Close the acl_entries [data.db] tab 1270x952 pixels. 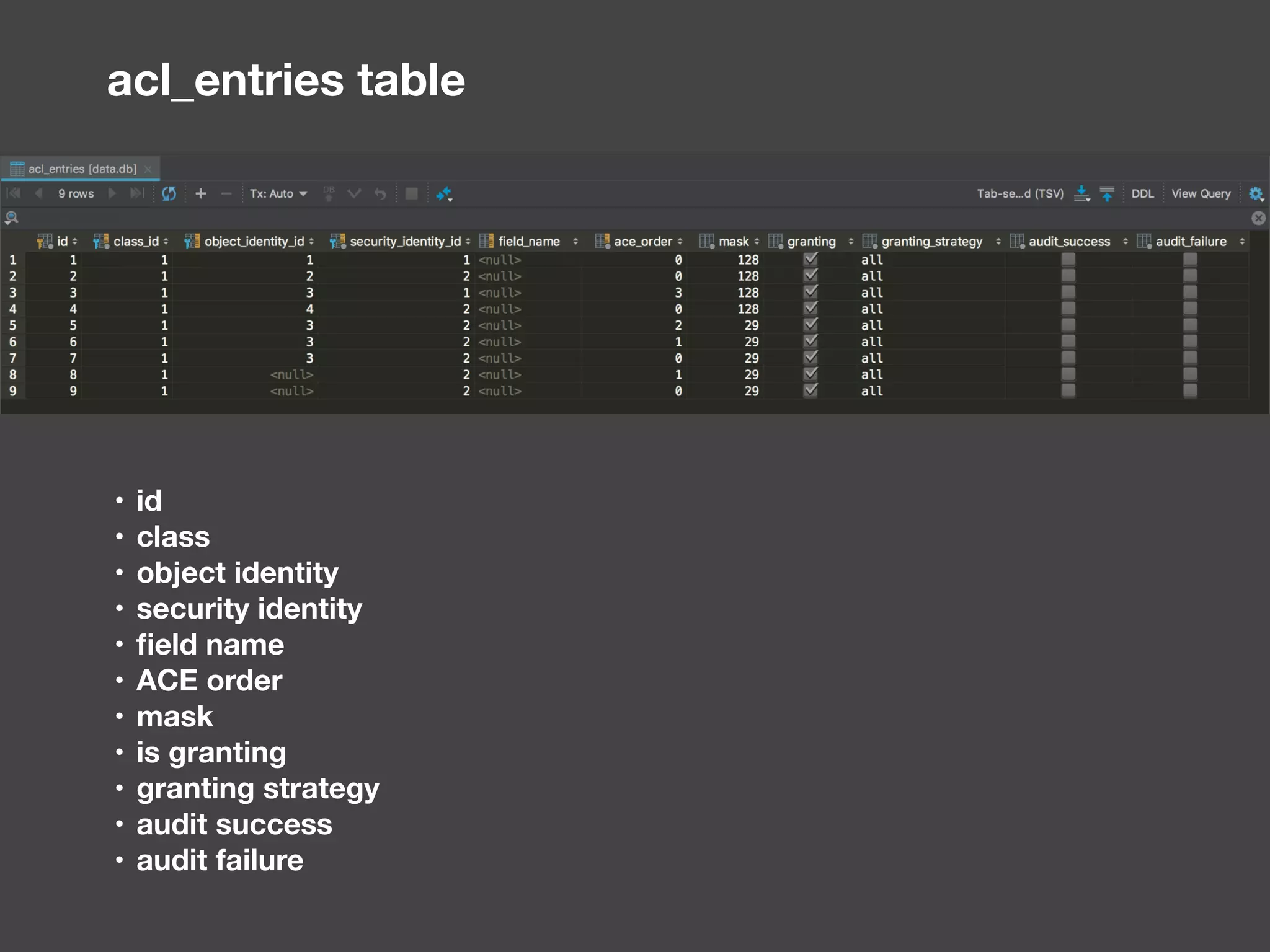point(148,169)
